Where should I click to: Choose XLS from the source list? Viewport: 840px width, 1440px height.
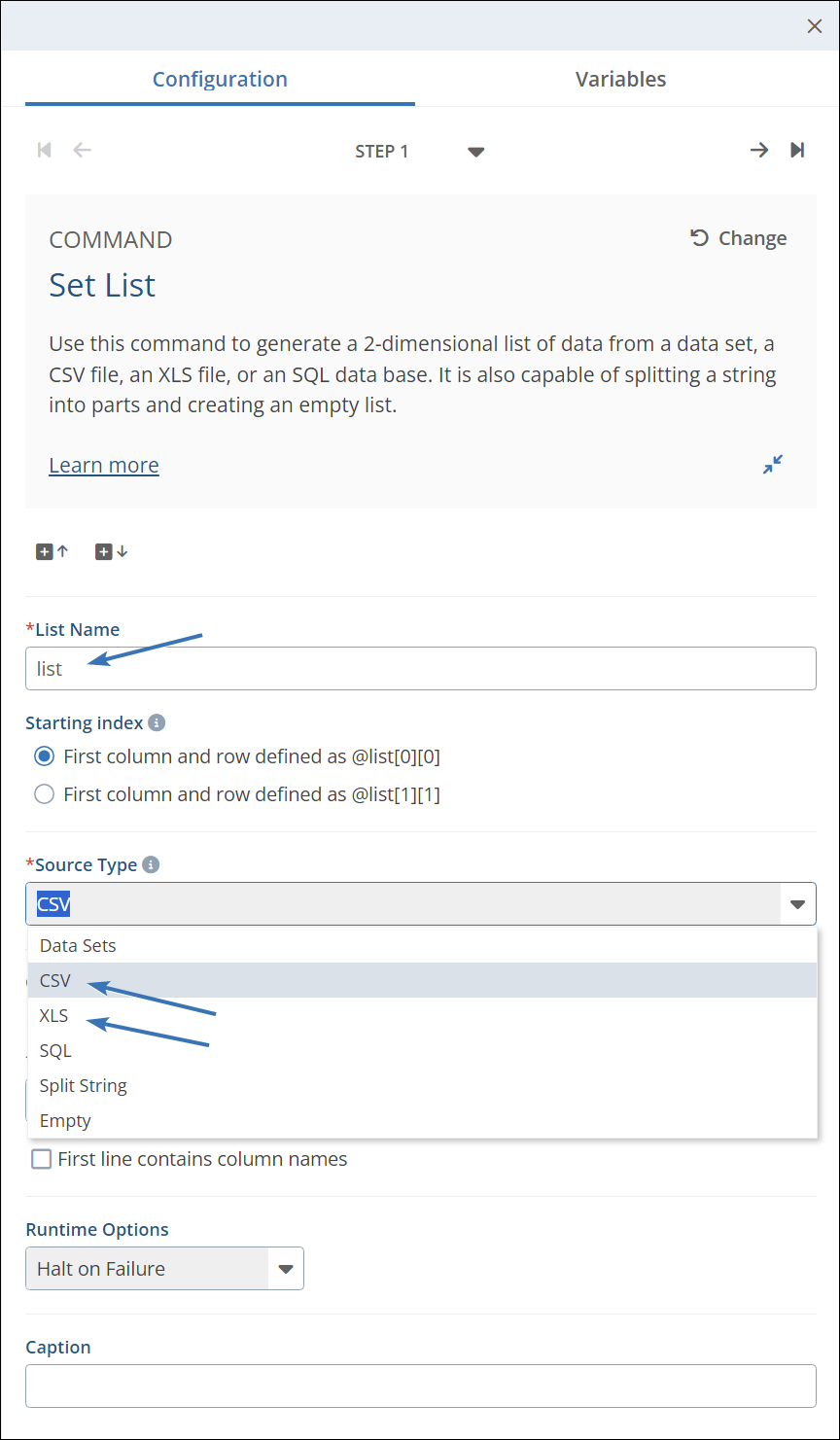54,1015
